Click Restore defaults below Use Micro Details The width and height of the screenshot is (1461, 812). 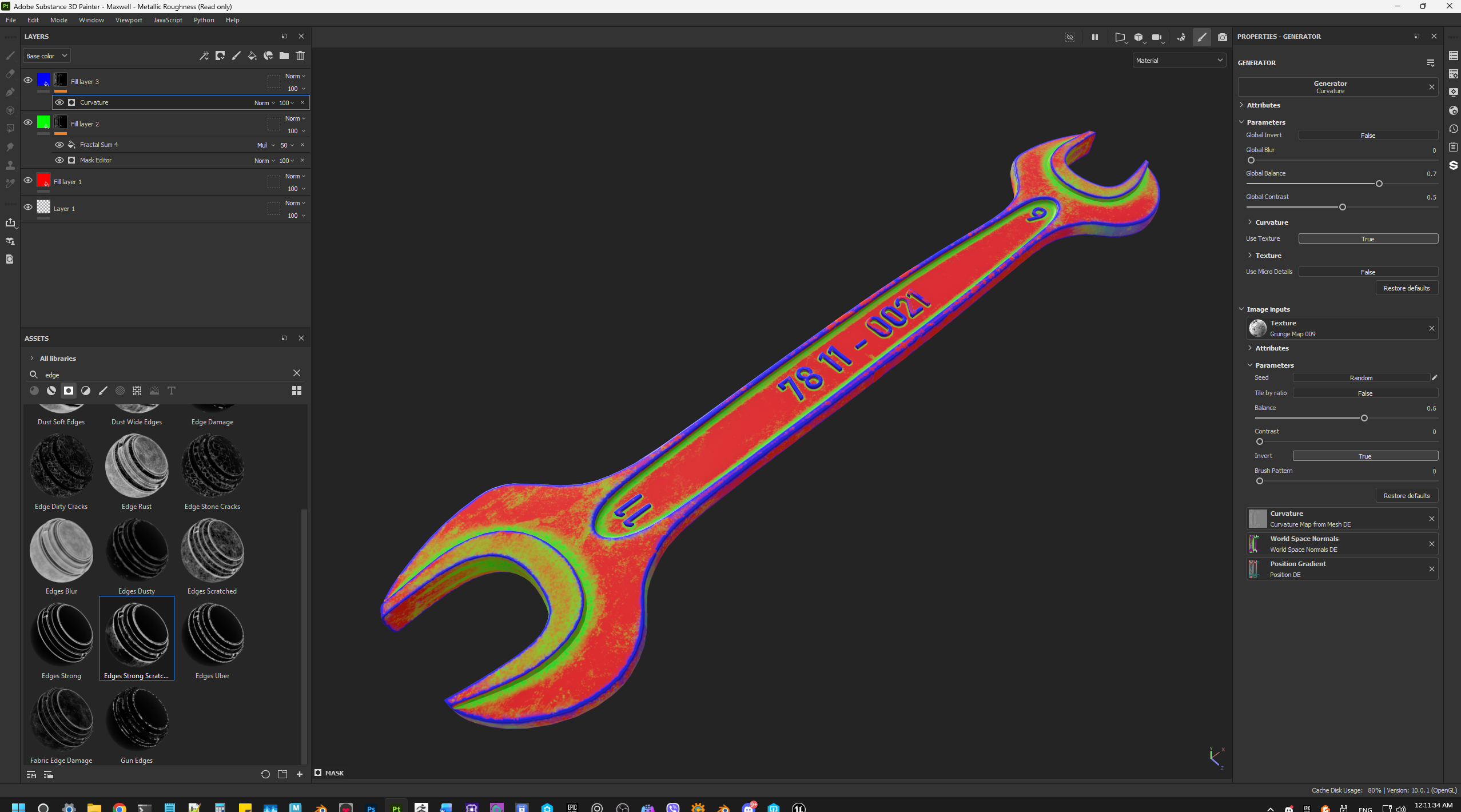(1406, 288)
